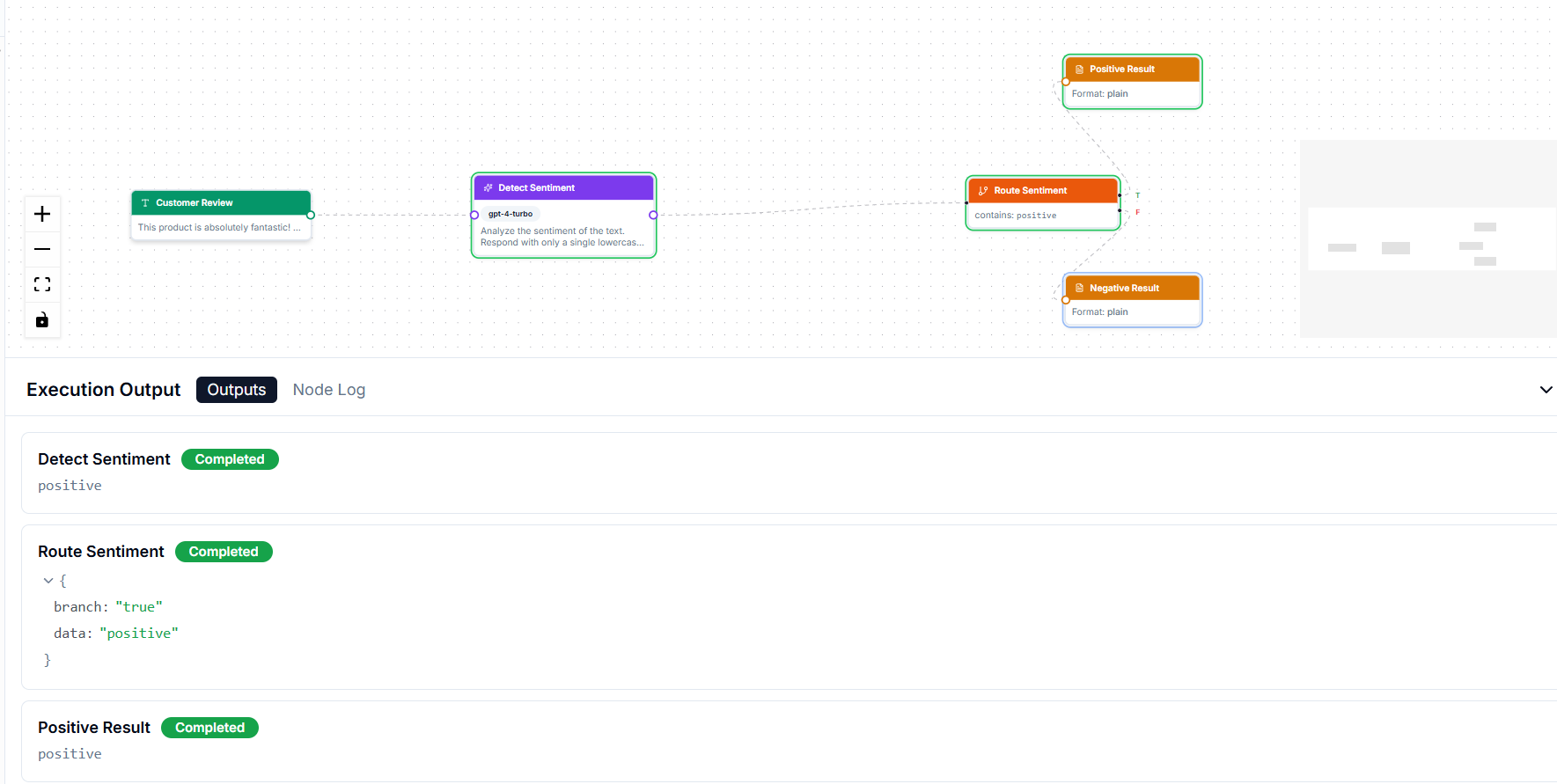The height and width of the screenshot is (784, 1557).
Task: Click the Route Sentiment true branch handle
Action: pos(1120,194)
